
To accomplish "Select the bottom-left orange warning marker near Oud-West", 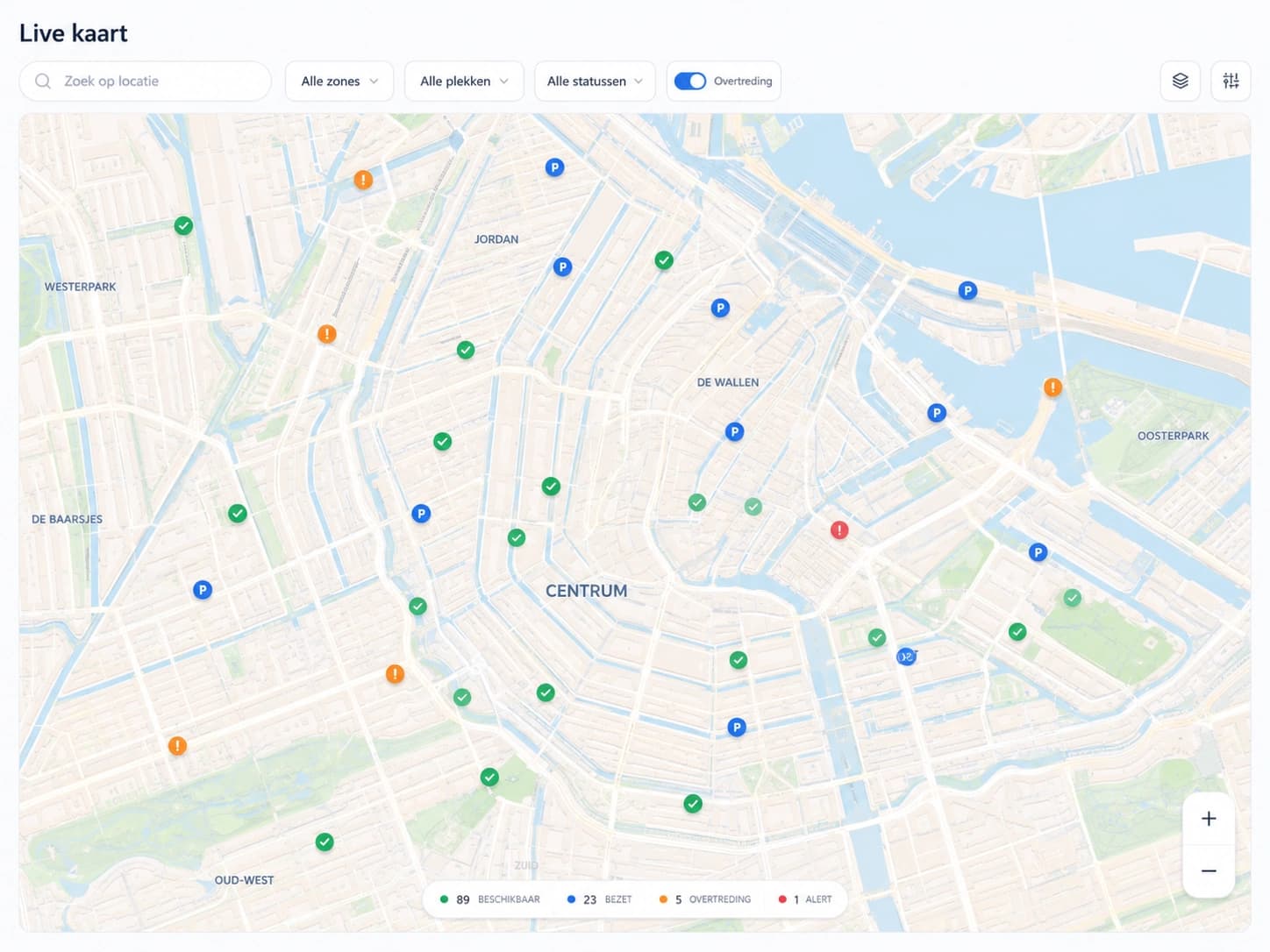I will [x=177, y=746].
